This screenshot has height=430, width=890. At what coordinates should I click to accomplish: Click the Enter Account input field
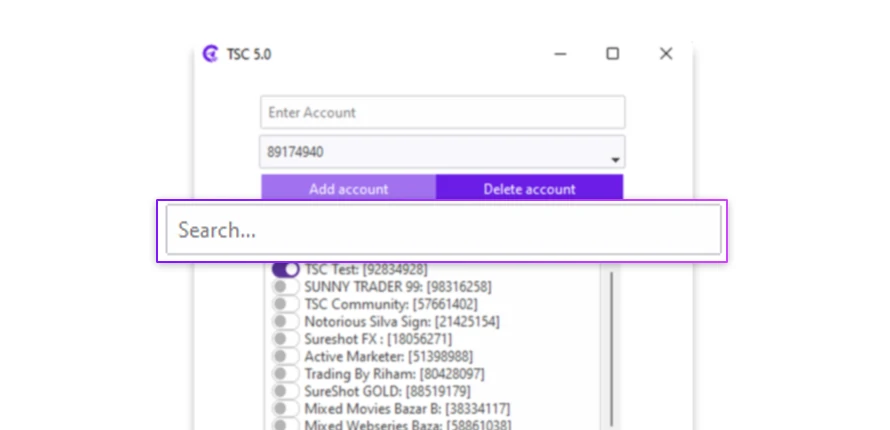pyautogui.click(x=442, y=113)
